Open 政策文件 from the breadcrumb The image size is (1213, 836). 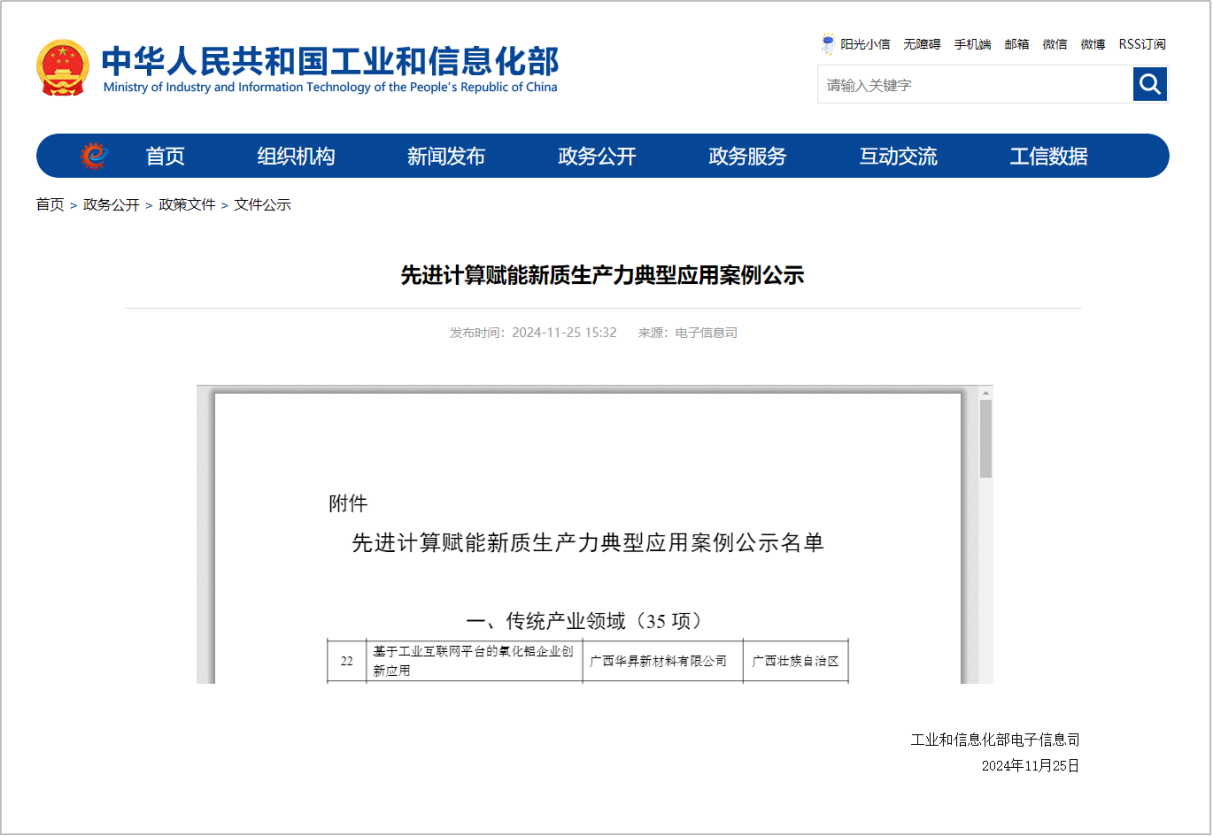185,204
